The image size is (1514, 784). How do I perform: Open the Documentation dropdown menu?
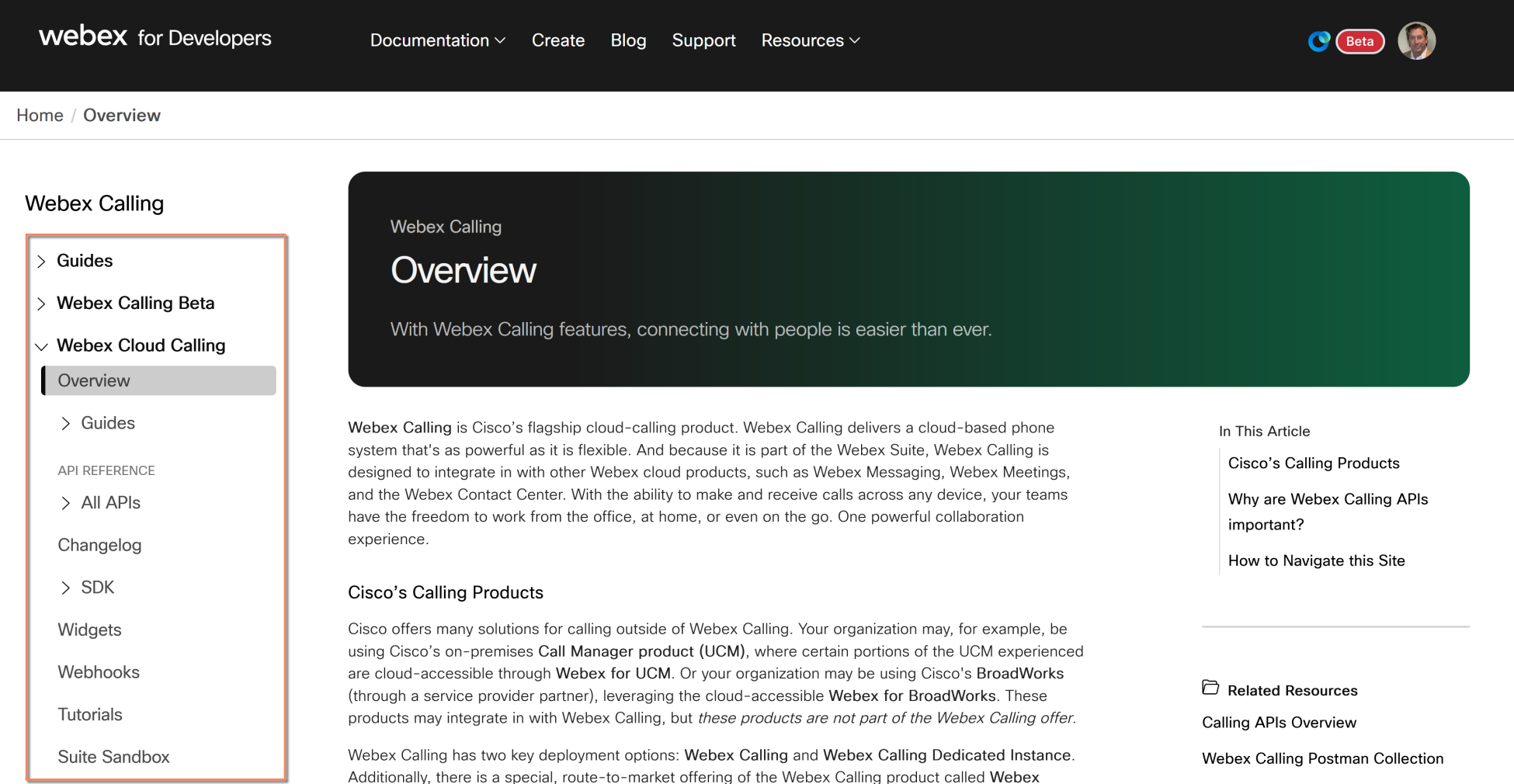pyautogui.click(x=438, y=40)
